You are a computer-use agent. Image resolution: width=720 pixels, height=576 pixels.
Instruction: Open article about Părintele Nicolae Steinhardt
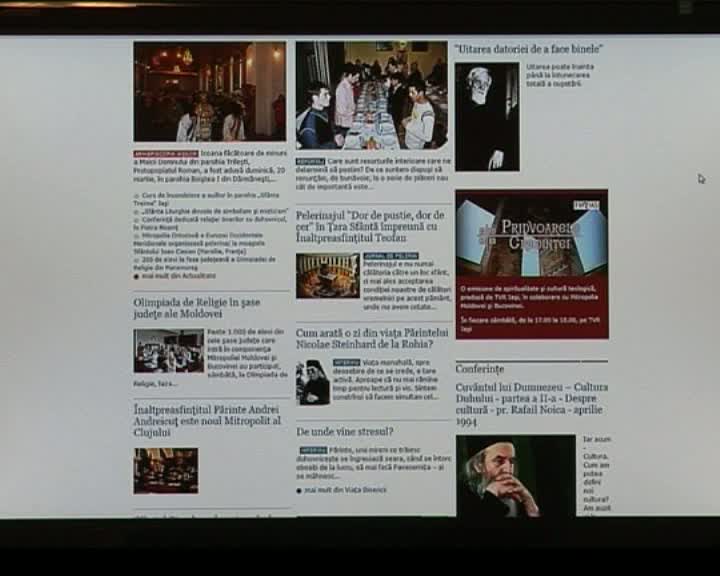(x=372, y=338)
